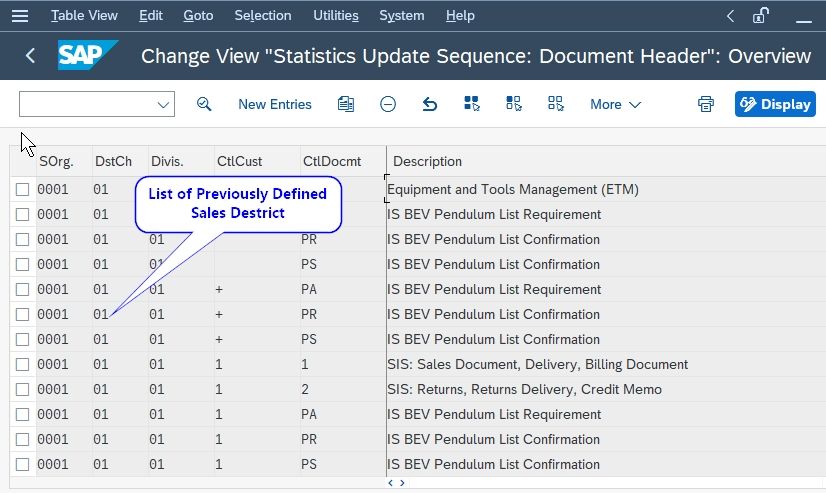Expand the More toolbar menu
Screen dimensions: 826x493
pyautogui.click(x=615, y=104)
